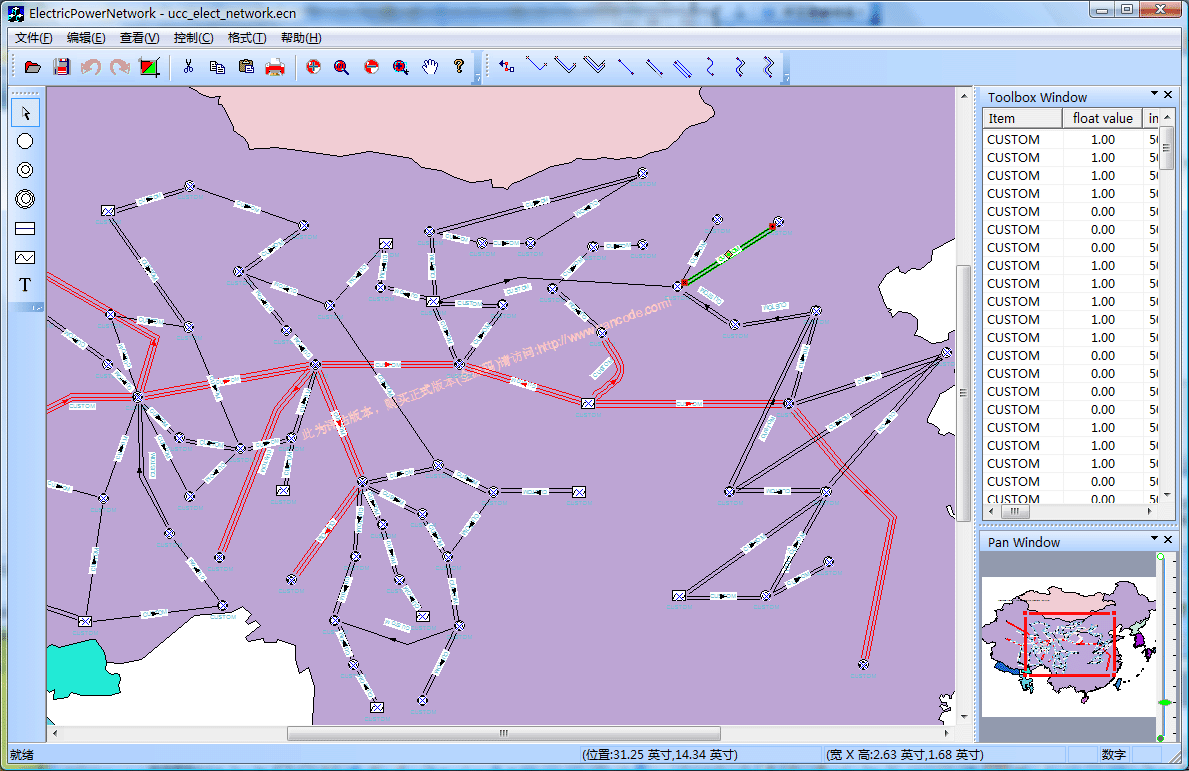This screenshot has width=1189, height=771.
Task: Select the sine wave box tool
Action: (x=25, y=257)
